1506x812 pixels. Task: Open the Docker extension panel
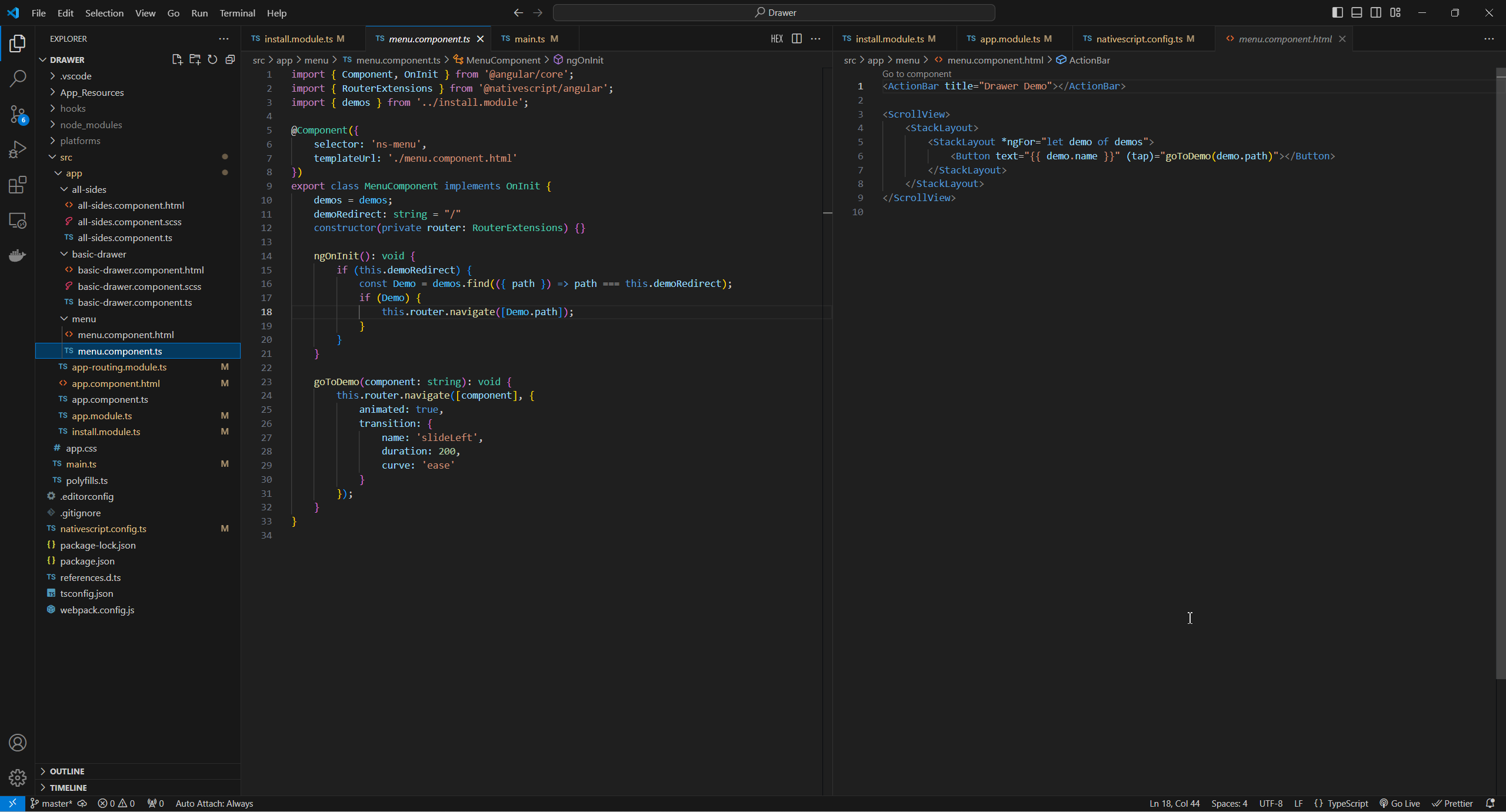pyautogui.click(x=18, y=255)
